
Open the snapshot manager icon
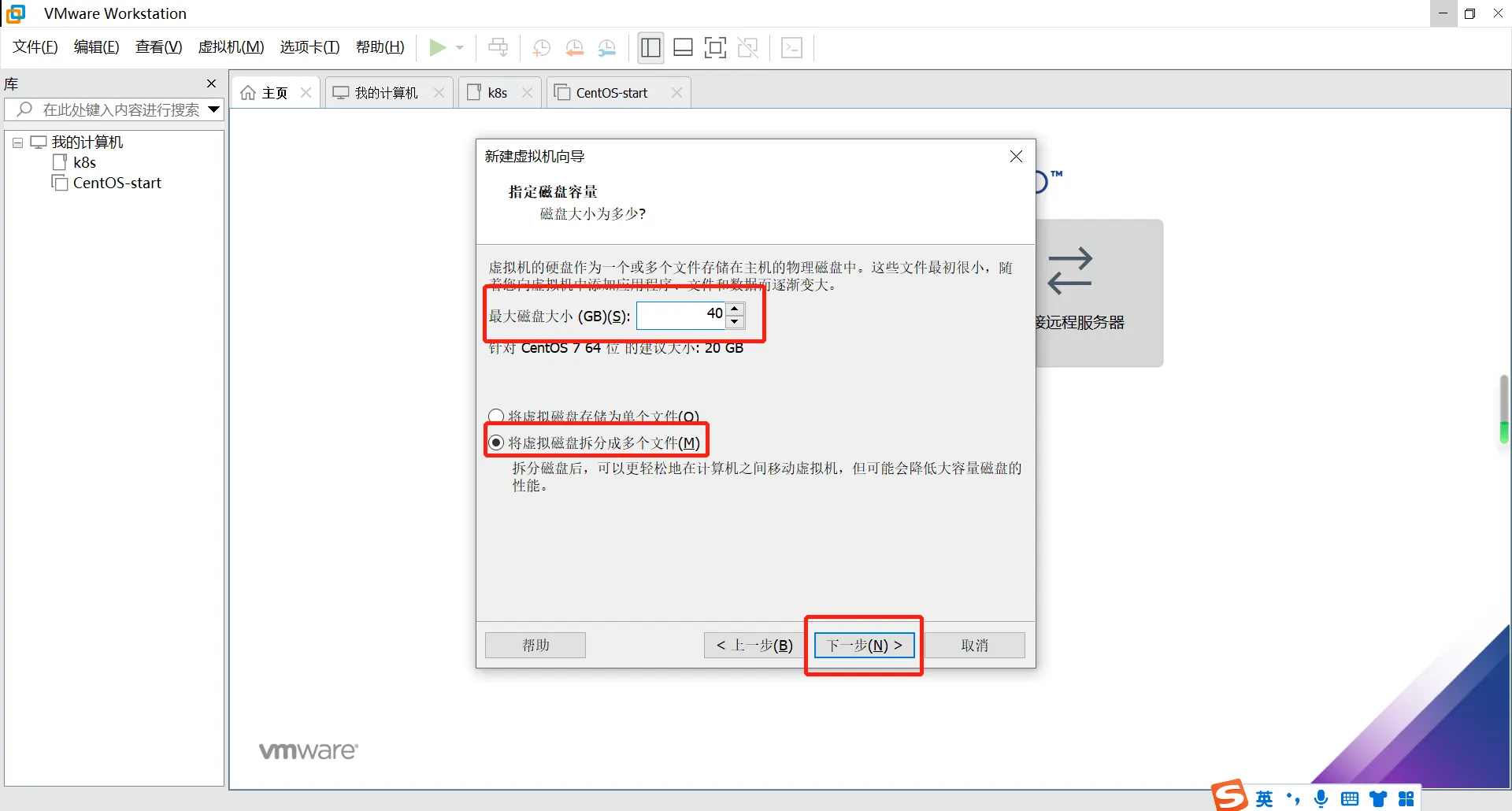click(x=606, y=48)
